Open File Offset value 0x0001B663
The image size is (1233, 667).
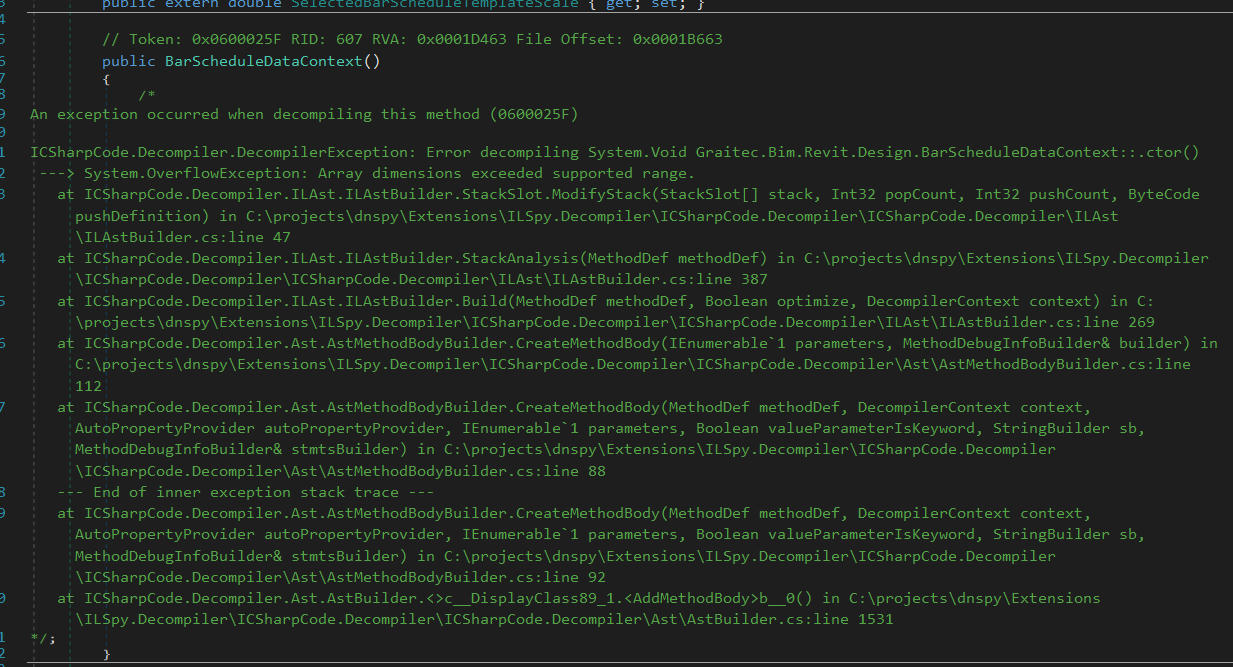(x=678, y=40)
